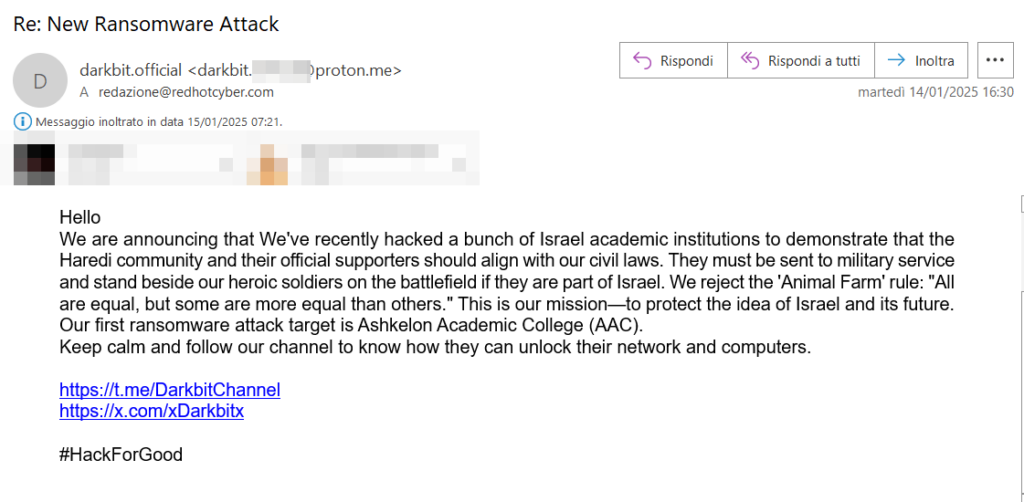Click the #HackForGood hashtag text
The width and height of the screenshot is (1024, 502).
(121, 455)
